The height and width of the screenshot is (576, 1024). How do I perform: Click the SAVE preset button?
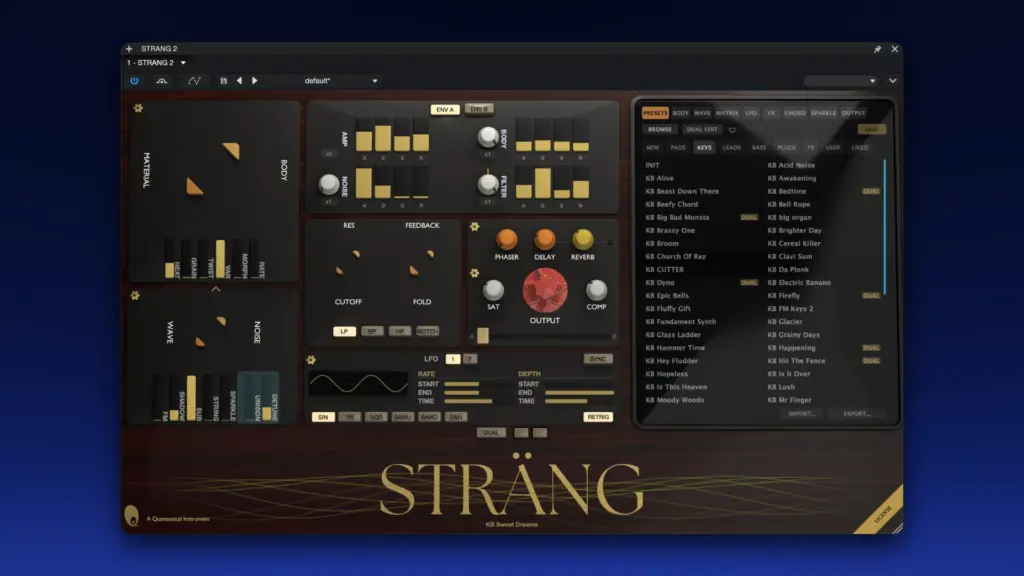(x=871, y=130)
